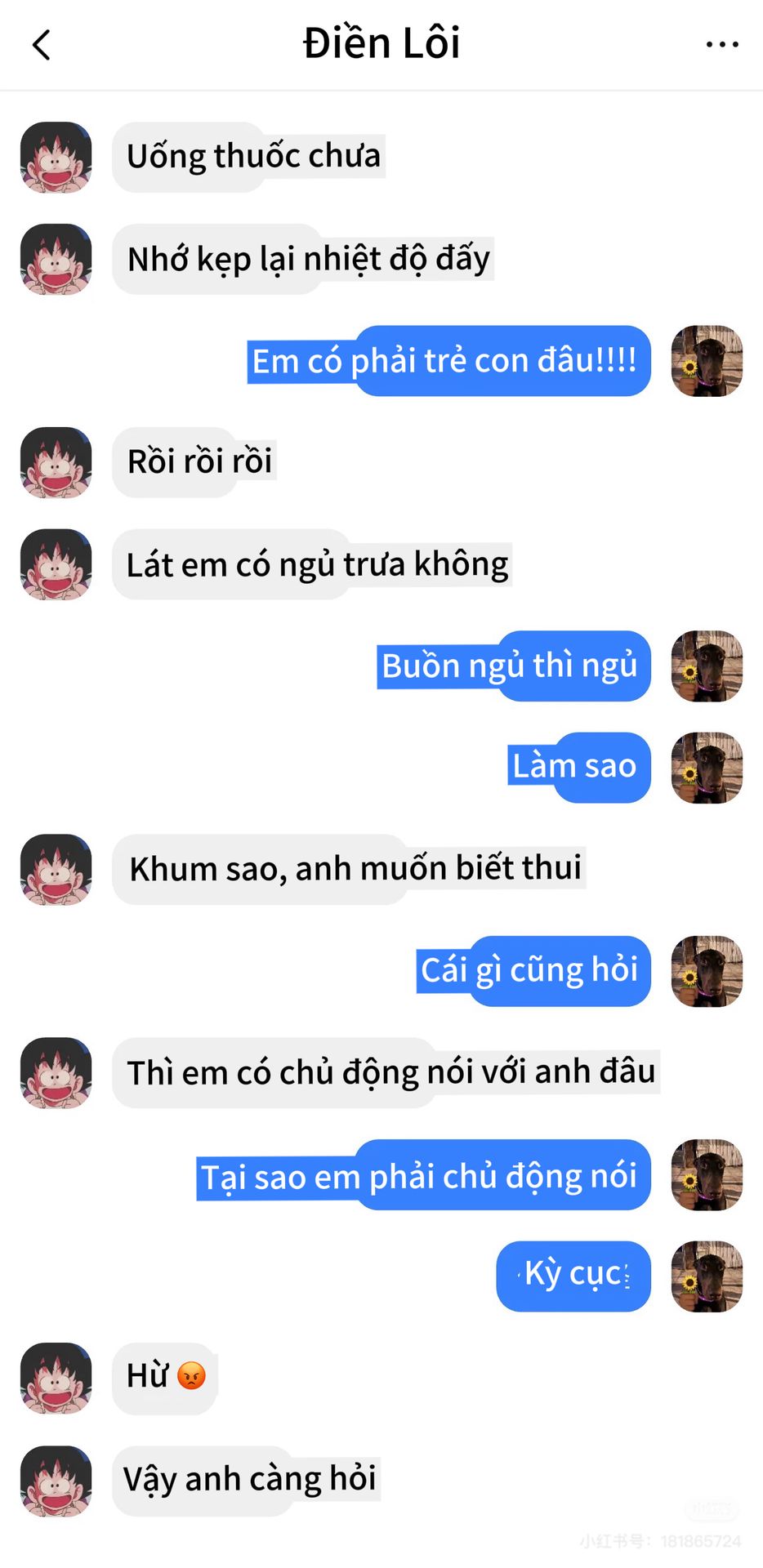Select 'Thì em có chủ động nói với anh đâu' bubble
This screenshot has height=1568, width=763.
tap(386, 1072)
